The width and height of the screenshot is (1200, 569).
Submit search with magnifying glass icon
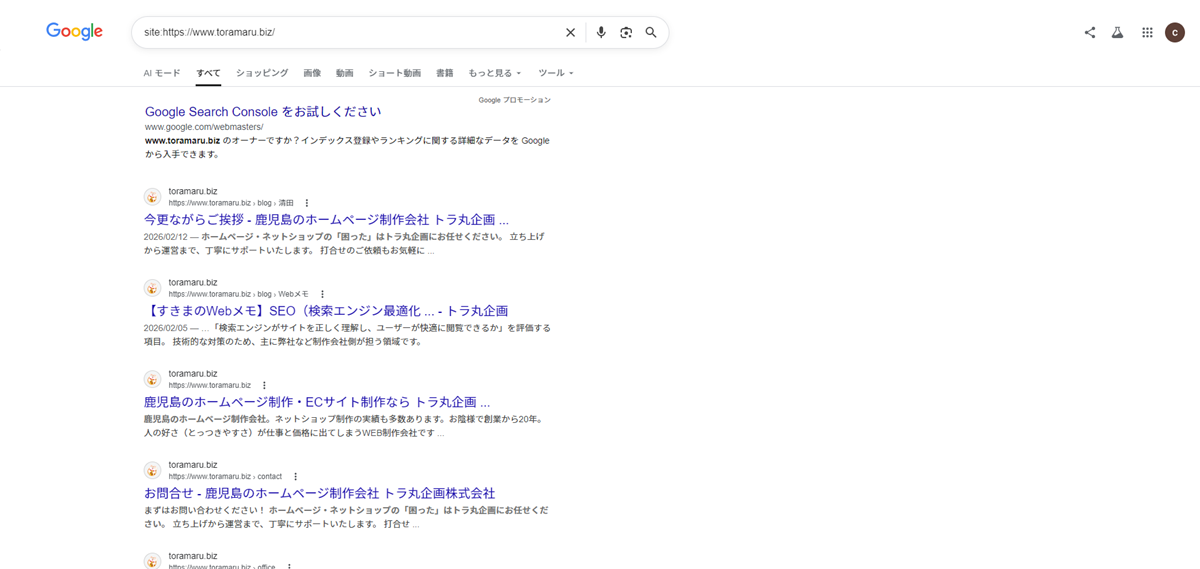pyautogui.click(x=651, y=32)
